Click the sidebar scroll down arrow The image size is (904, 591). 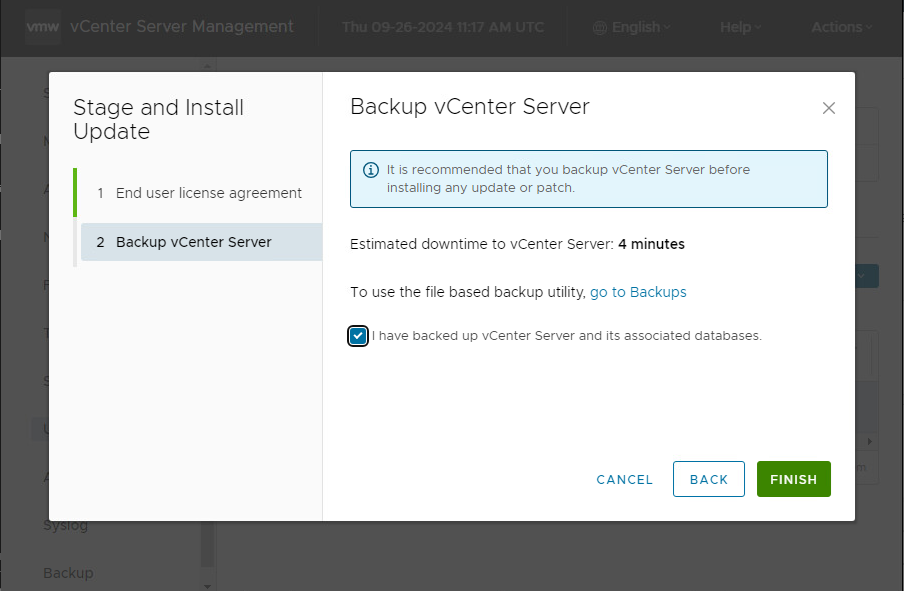click(x=208, y=586)
